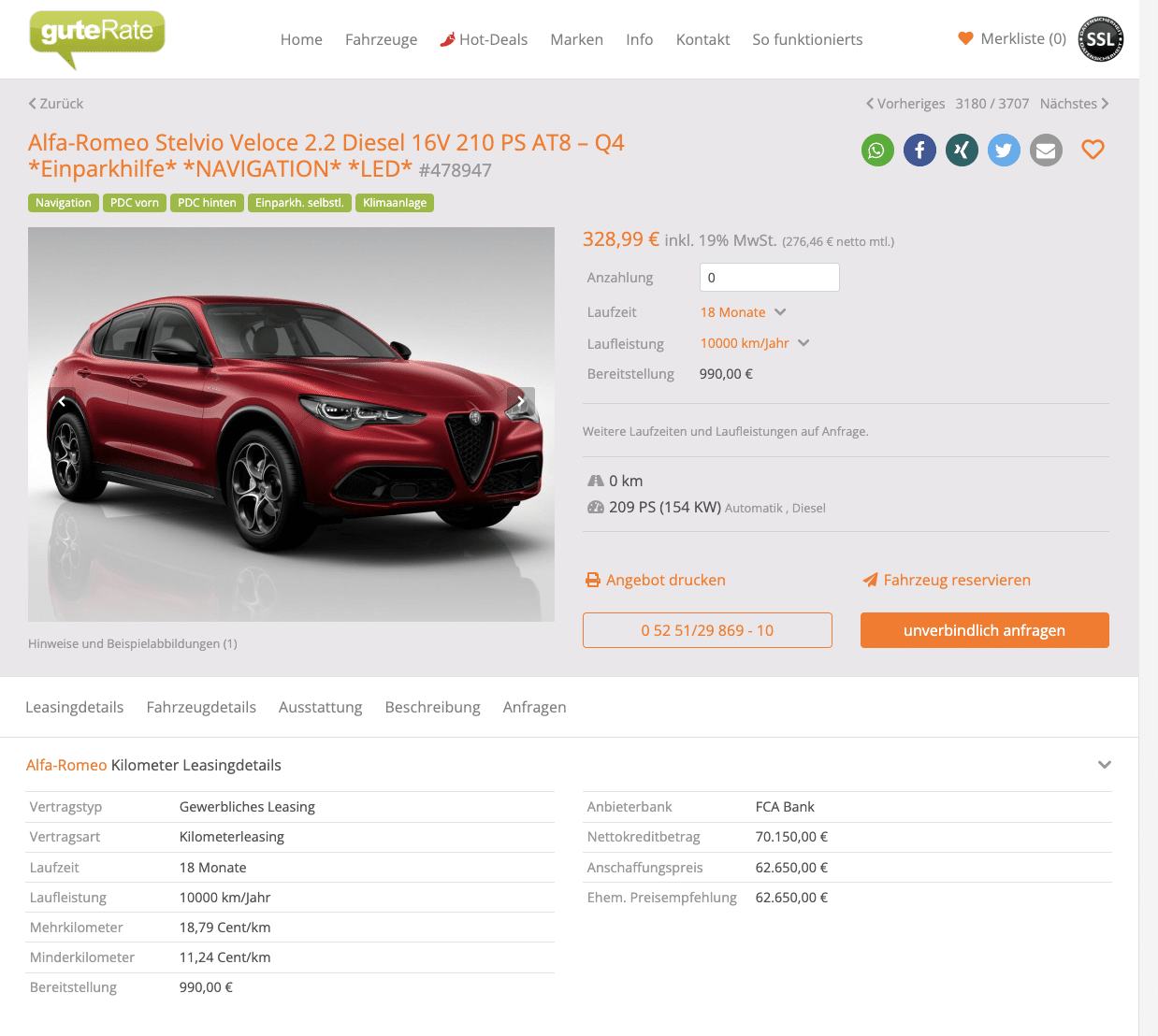This screenshot has width=1158, height=1036.
Task: Click the PDC vorn tag
Action: [x=135, y=203]
